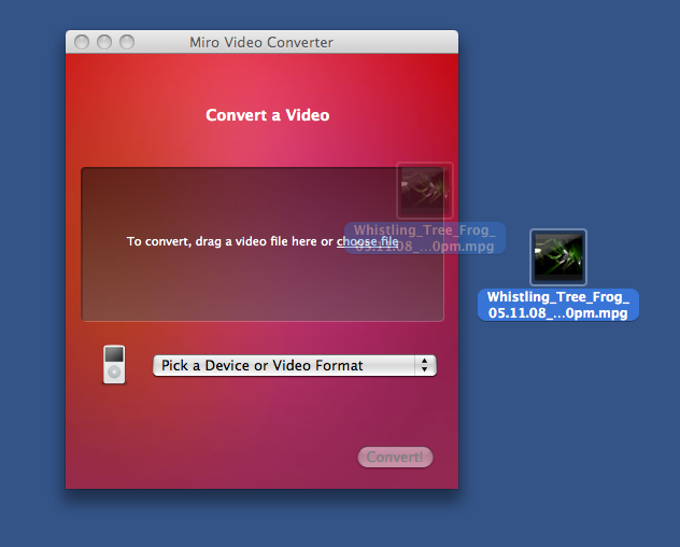Select the Whistling_Tree_Frog mpg file thumbnail on desktop
680x547 pixels.
pyautogui.click(x=558, y=257)
